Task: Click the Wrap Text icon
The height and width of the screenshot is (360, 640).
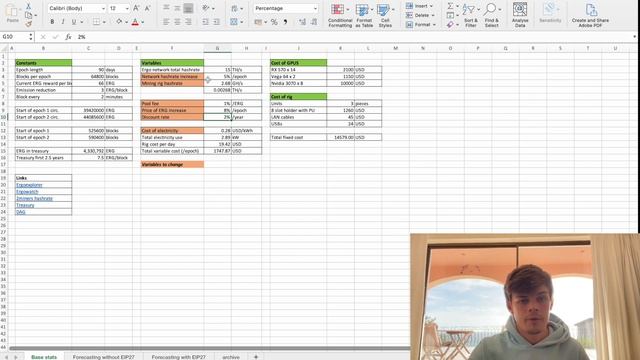Action: coord(234,8)
